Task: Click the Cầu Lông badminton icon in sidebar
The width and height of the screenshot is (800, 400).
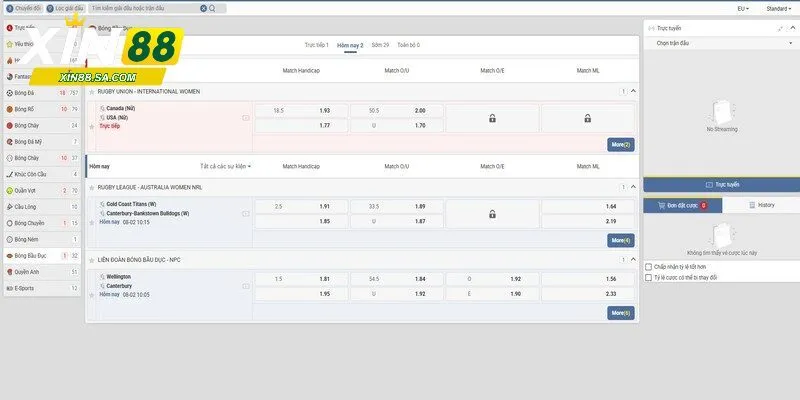Action: [x=8, y=206]
